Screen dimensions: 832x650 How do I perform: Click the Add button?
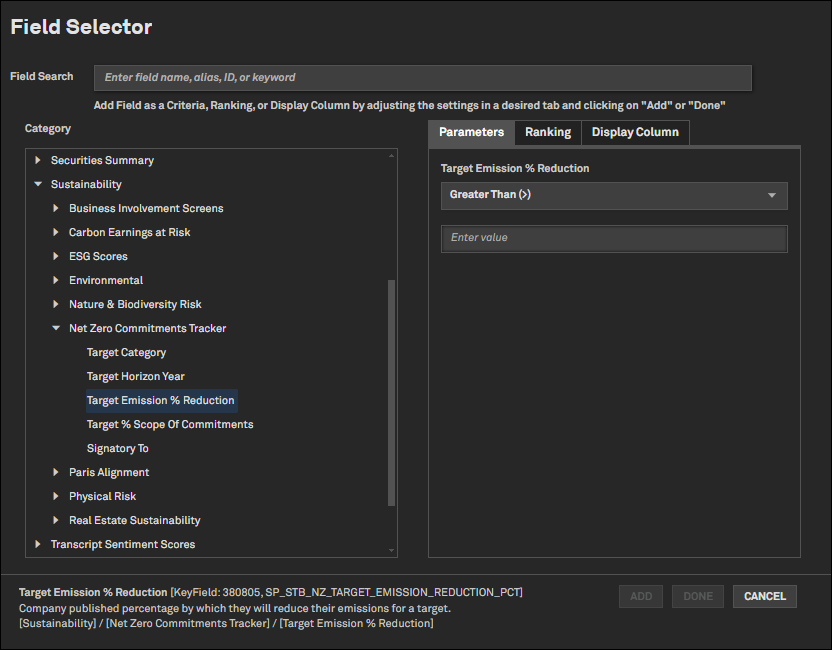641,596
